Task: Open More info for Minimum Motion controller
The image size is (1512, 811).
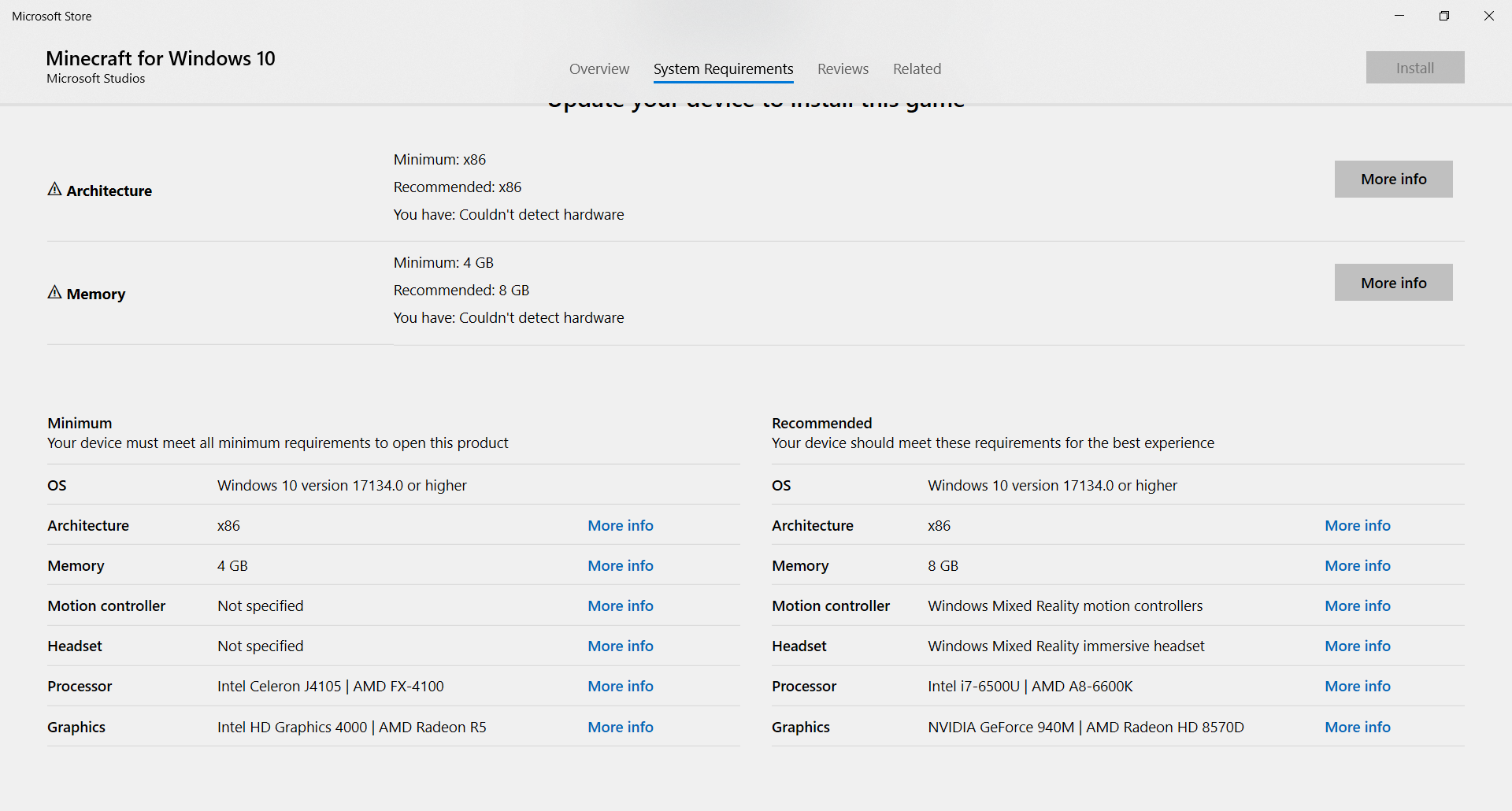Action: click(x=621, y=605)
